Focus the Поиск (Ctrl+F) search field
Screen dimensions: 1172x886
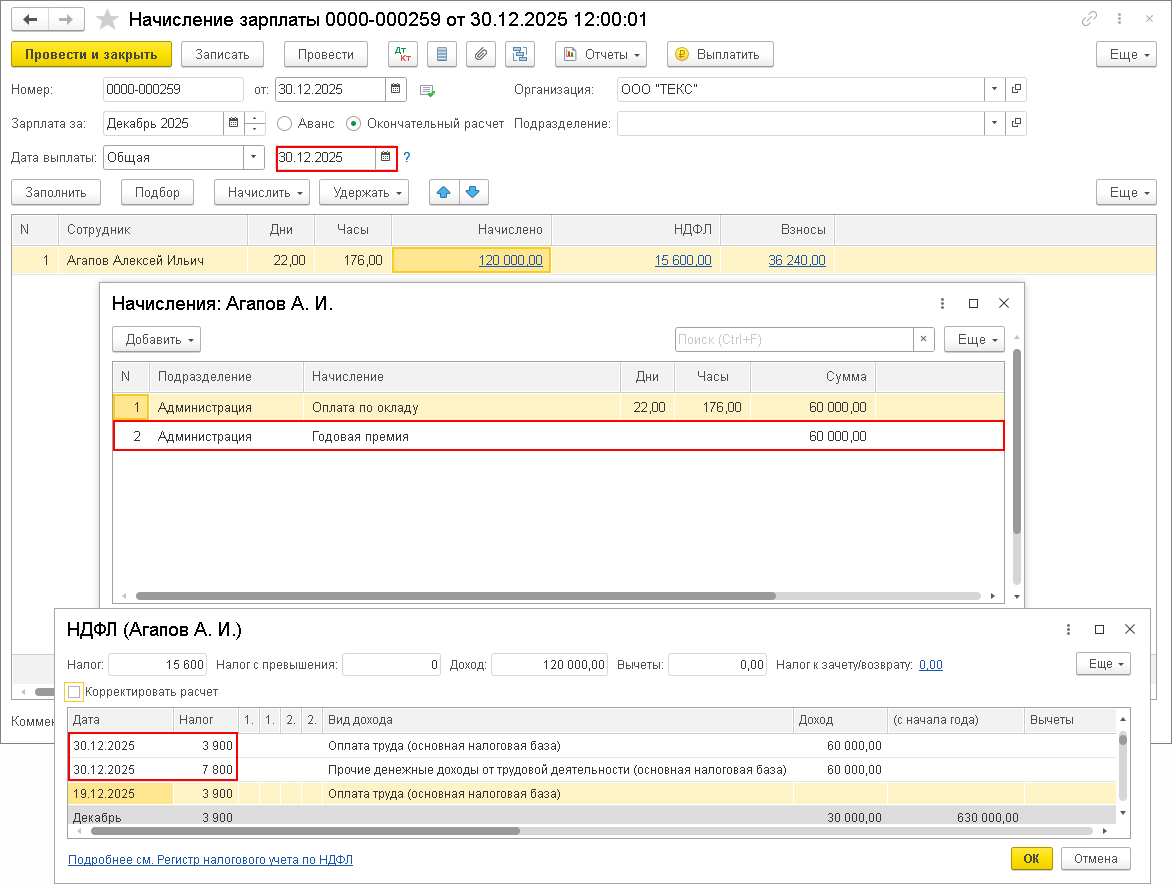point(794,339)
